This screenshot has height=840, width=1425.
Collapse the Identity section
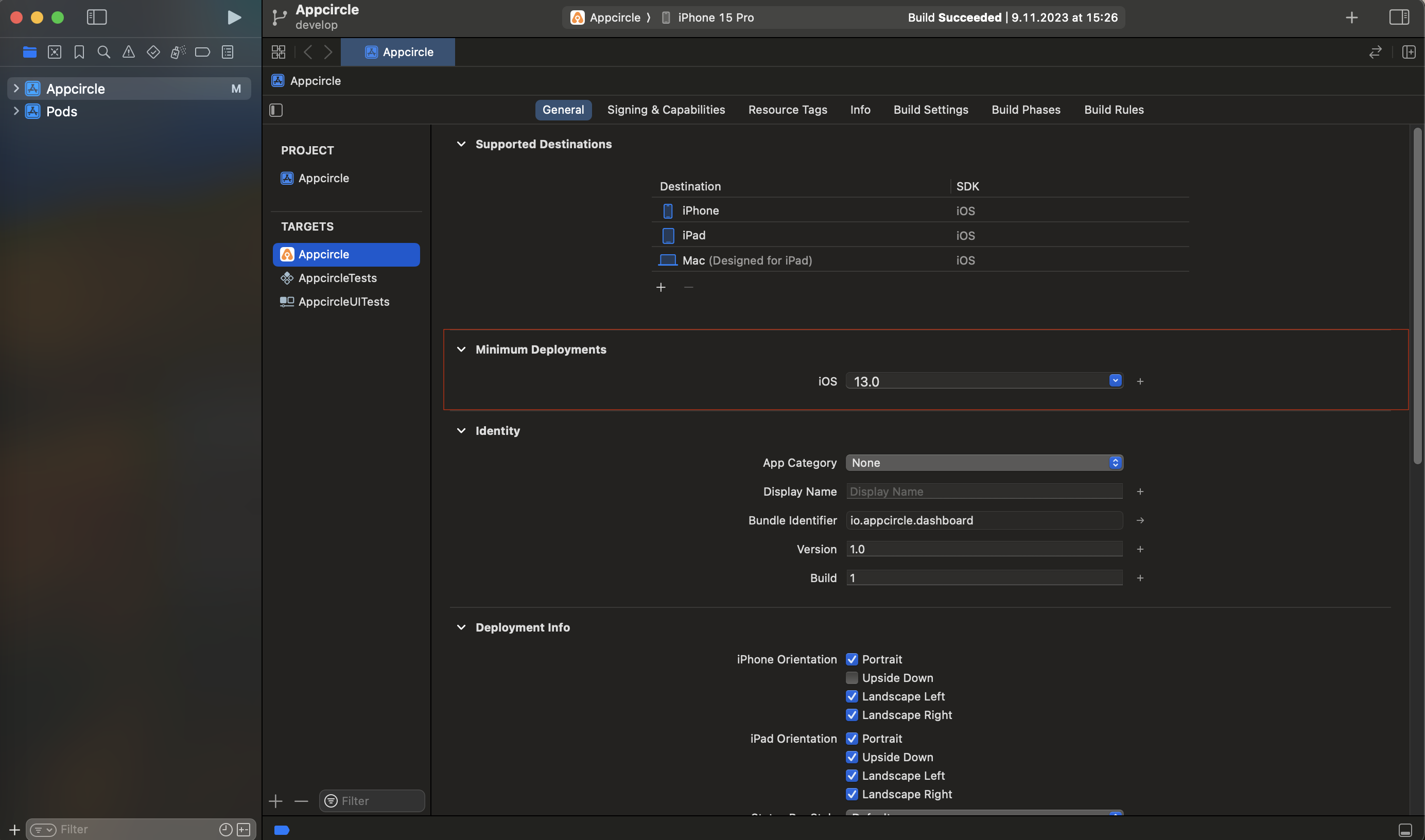[x=461, y=431]
